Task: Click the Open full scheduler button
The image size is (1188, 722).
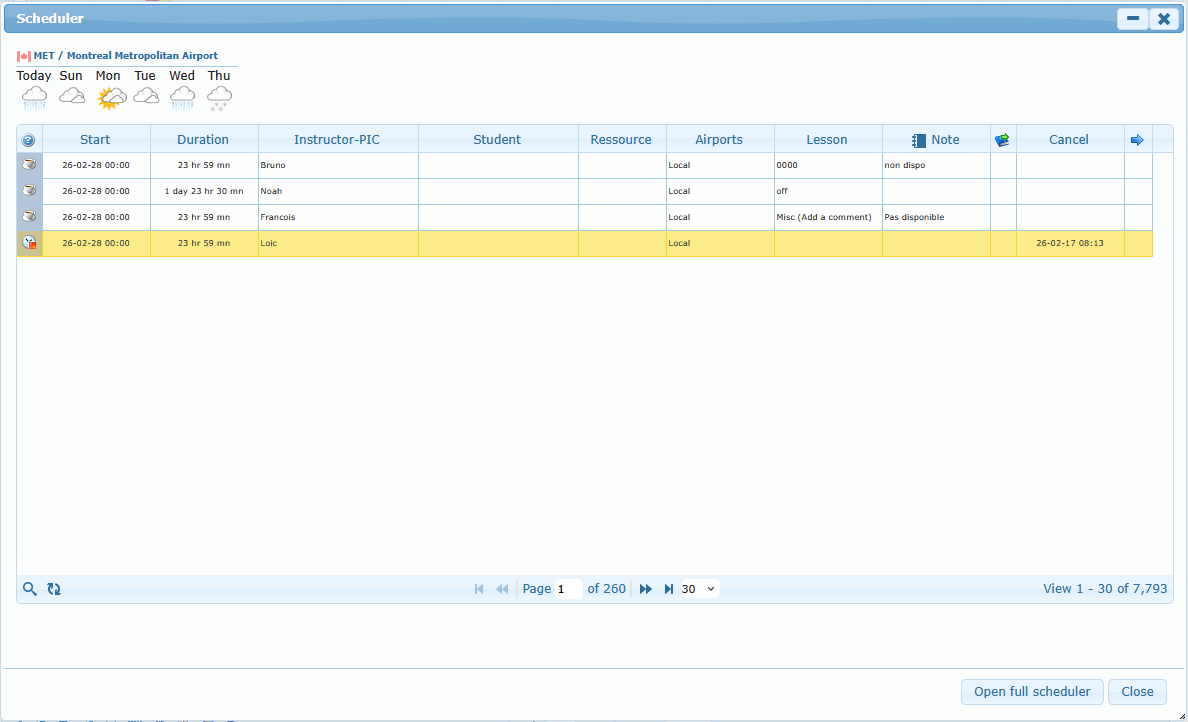Action: click(1032, 692)
